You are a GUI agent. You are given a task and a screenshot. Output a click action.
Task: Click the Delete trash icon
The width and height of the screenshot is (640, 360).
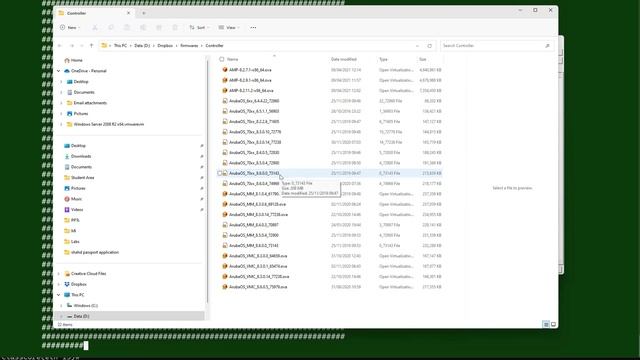[175, 27]
